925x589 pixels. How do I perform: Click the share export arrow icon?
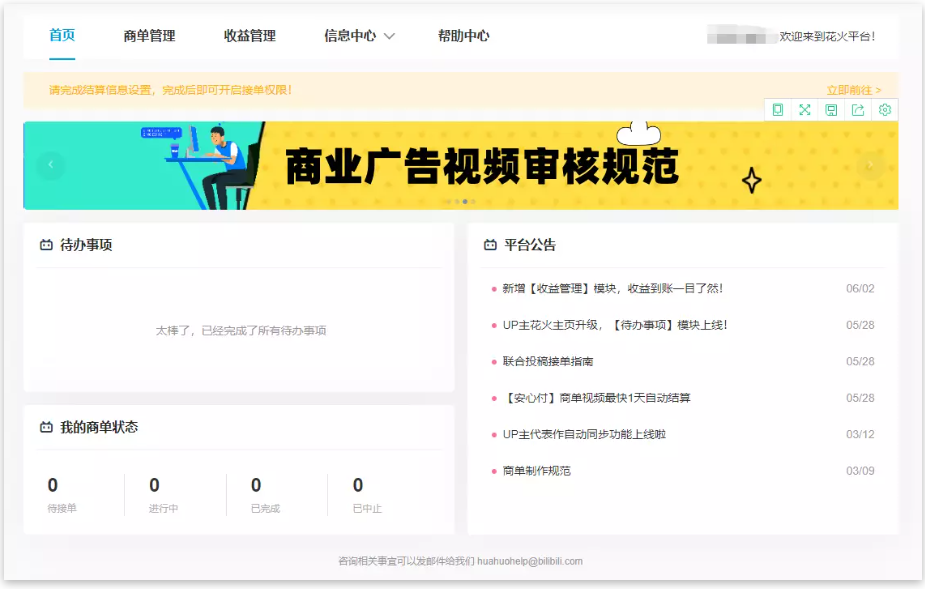(858, 110)
